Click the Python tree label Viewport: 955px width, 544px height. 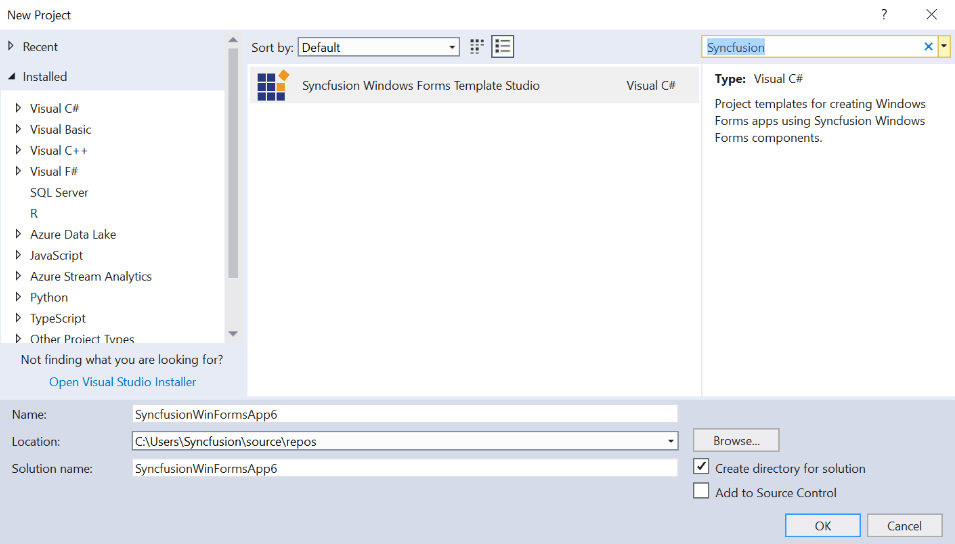click(49, 297)
